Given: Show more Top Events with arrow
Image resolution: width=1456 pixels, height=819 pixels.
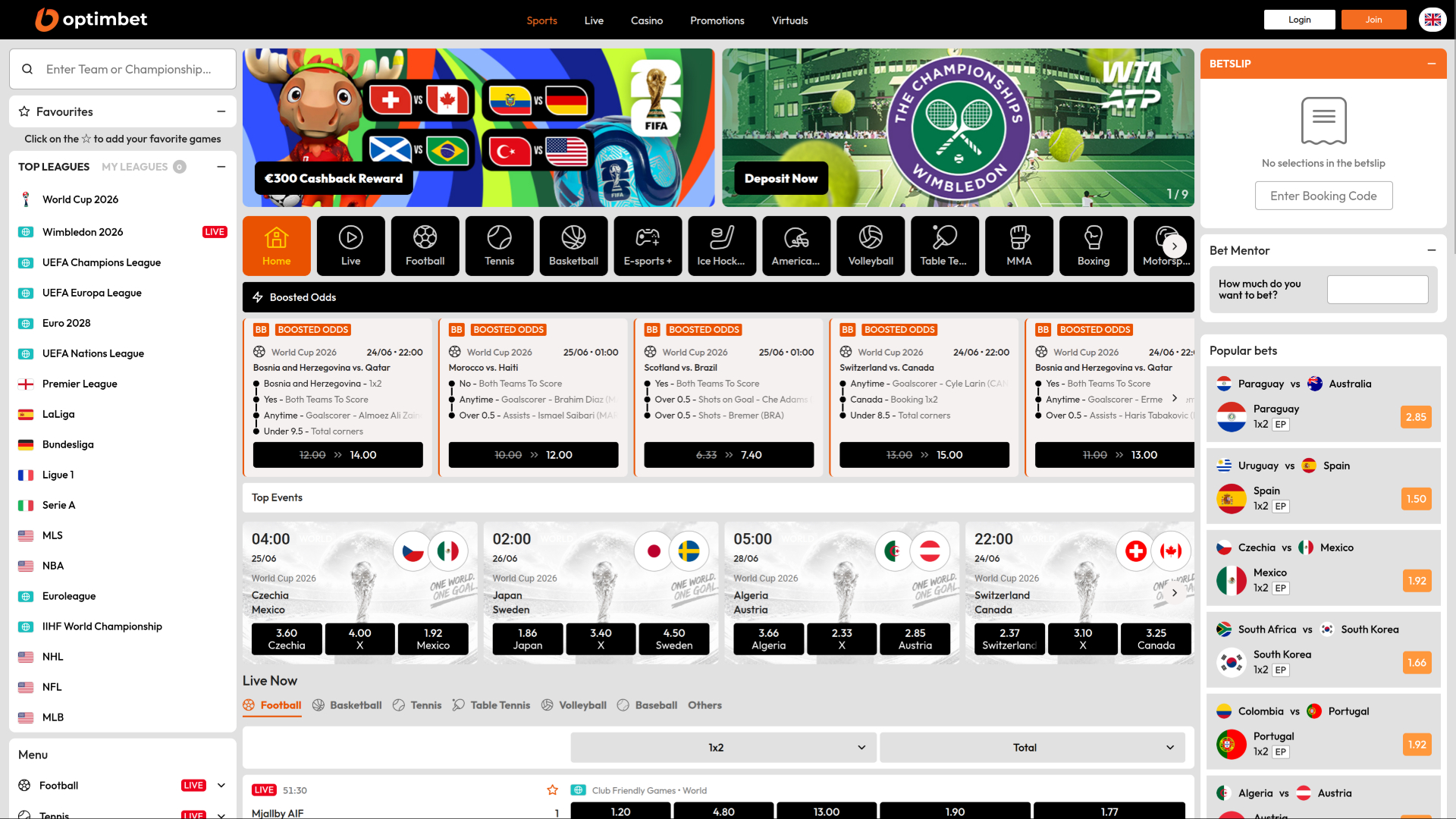Looking at the screenshot, I should (x=1175, y=593).
